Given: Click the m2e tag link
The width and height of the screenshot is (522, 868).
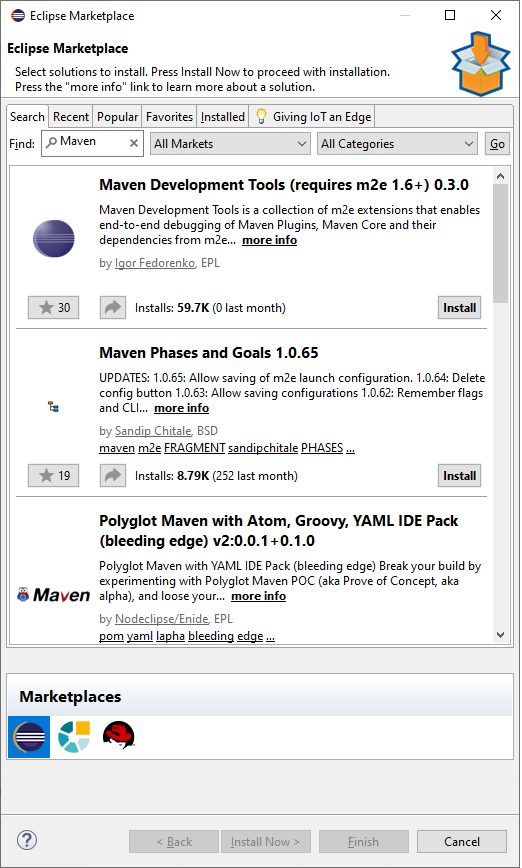Looking at the screenshot, I should click(x=149, y=448).
